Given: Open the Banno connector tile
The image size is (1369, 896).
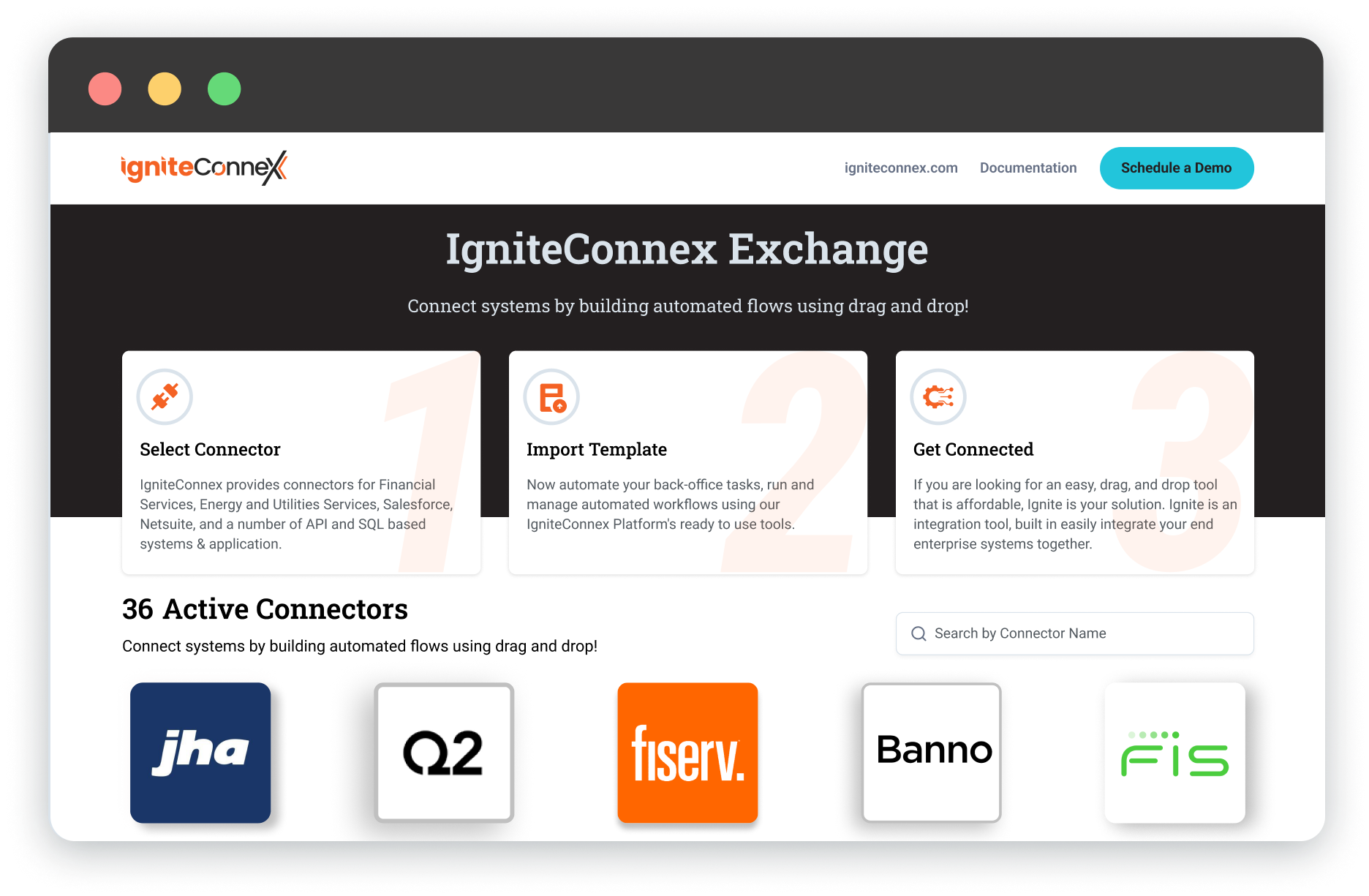Looking at the screenshot, I should tap(931, 753).
